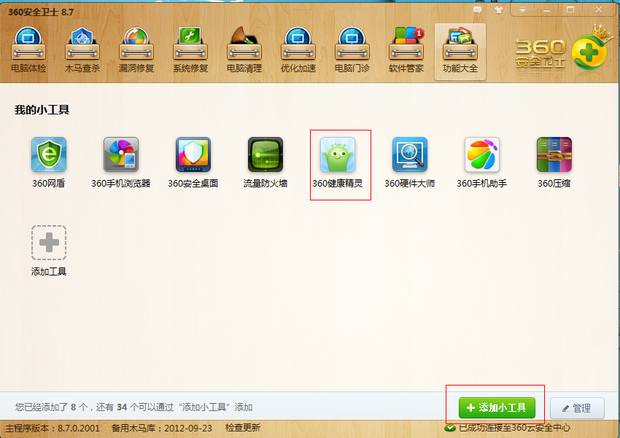Launch 流量防火墙 tool
This screenshot has width=620, height=438.
pos(265,163)
